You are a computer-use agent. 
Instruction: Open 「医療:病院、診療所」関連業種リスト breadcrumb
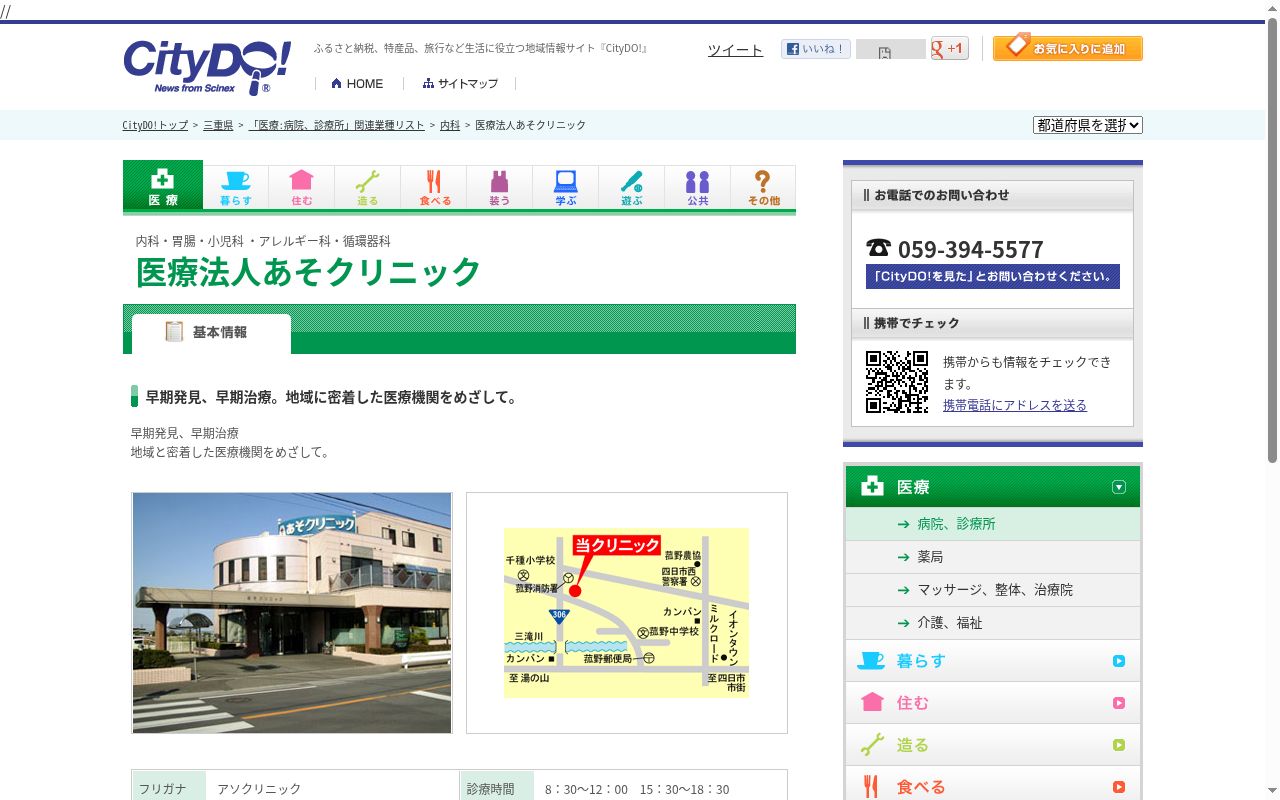coord(337,125)
